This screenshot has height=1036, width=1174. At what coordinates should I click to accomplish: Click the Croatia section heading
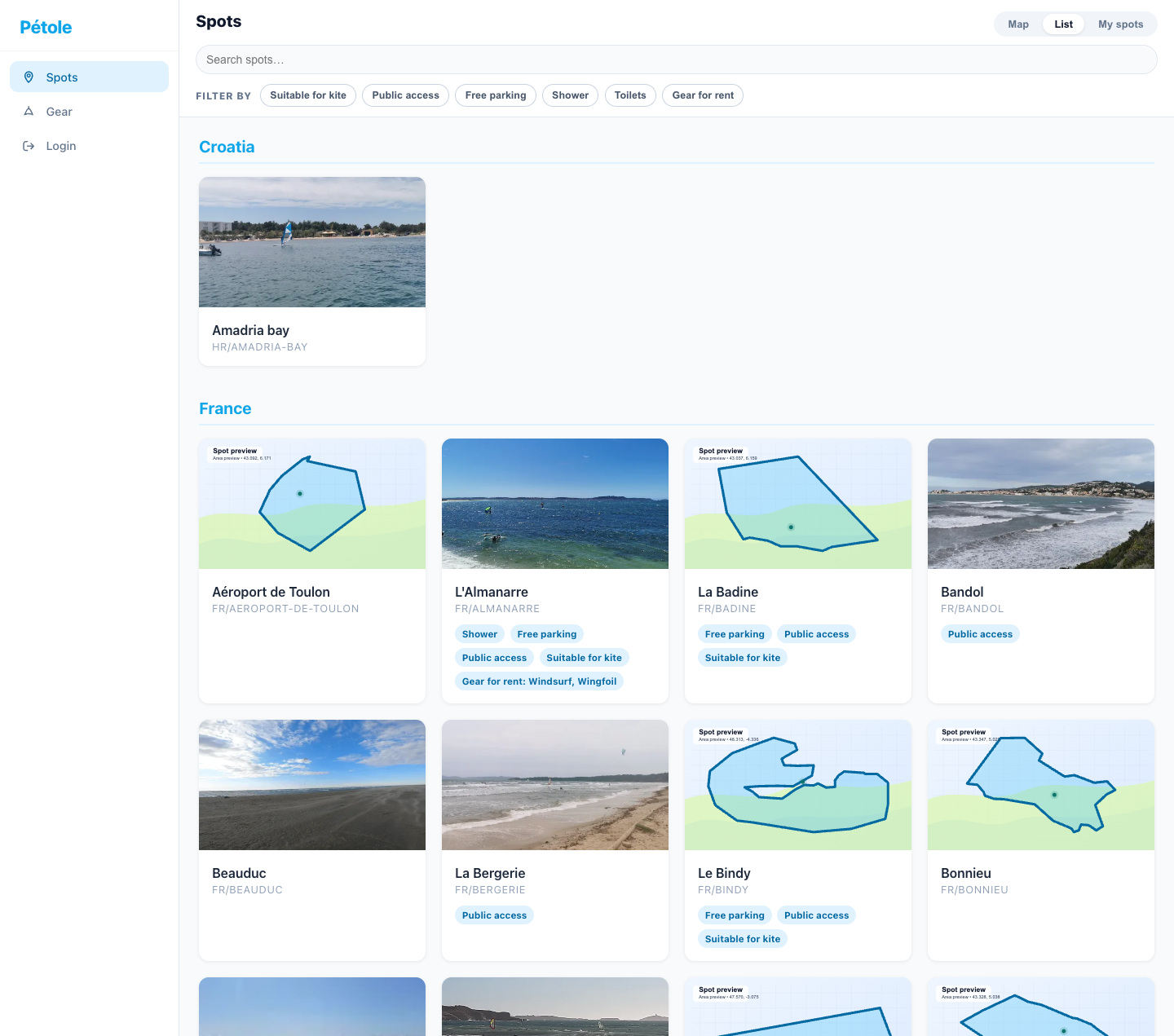click(227, 147)
